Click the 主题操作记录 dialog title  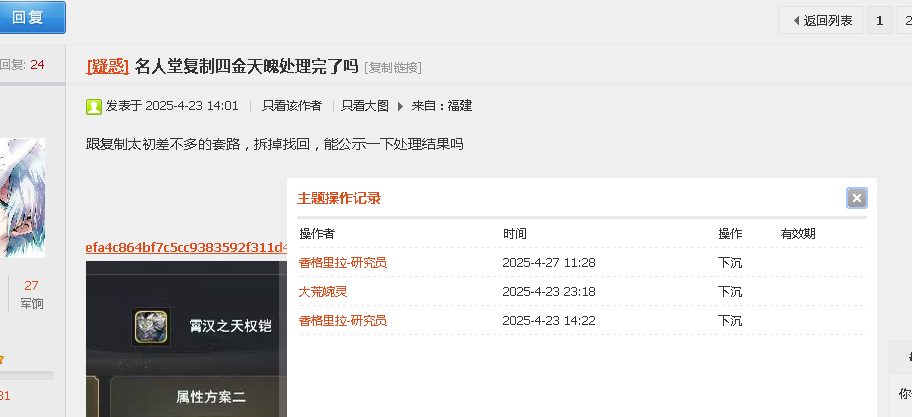(339, 198)
